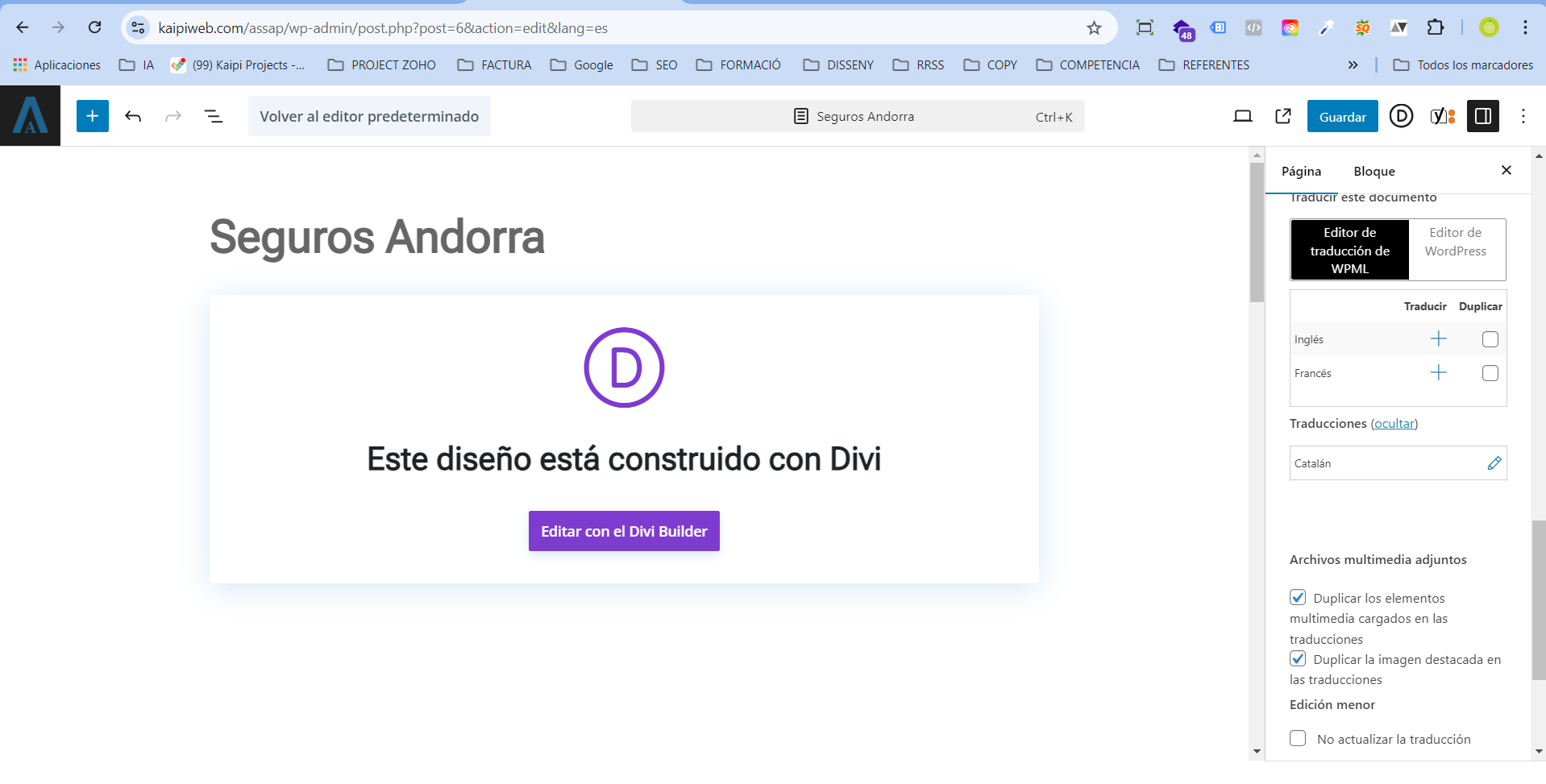Open the Chrome profile avatar
1546x784 pixels.
[1489, 27]
